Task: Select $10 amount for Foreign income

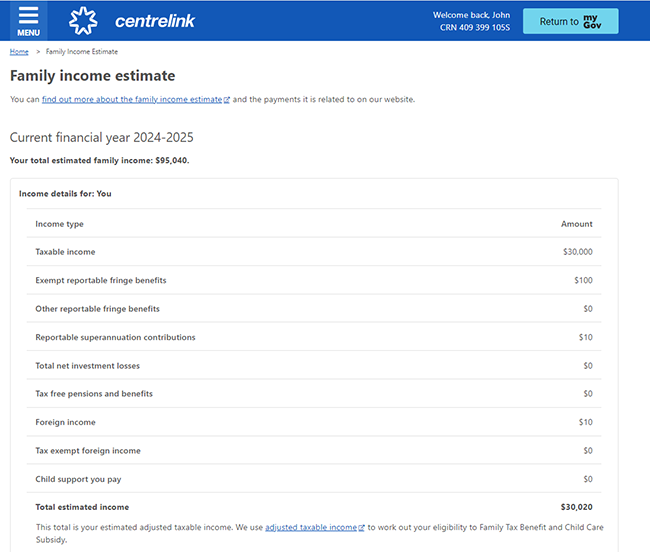Action: (x=586, y=422)
